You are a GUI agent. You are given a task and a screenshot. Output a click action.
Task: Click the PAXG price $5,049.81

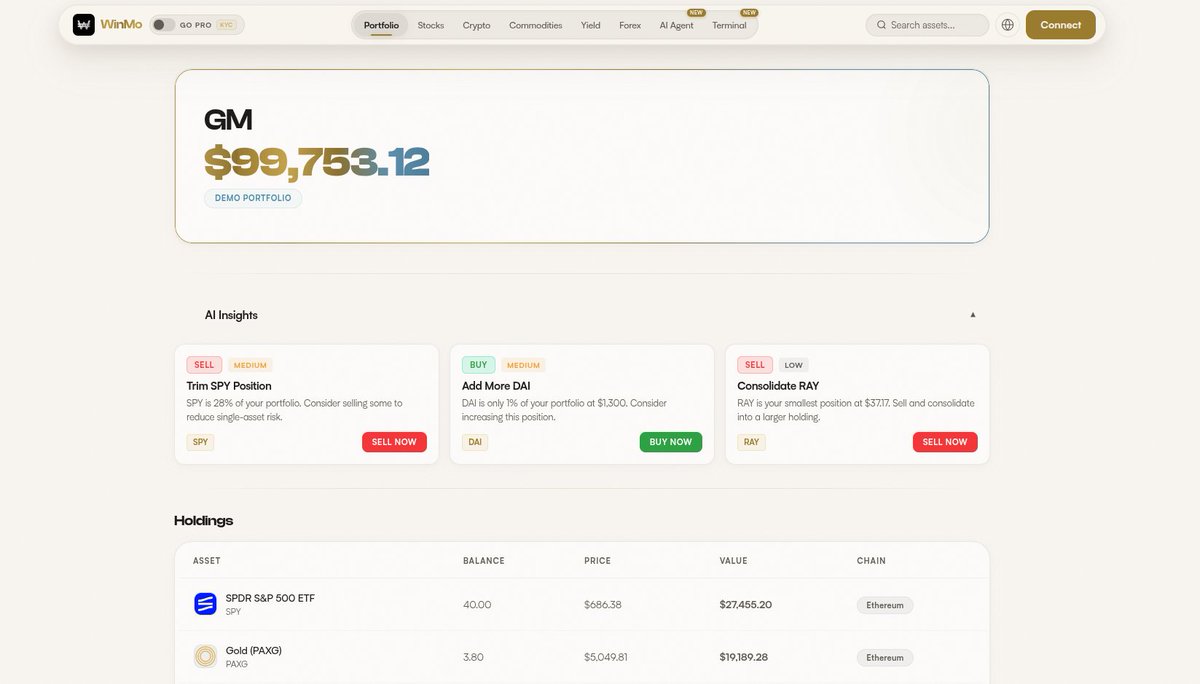pos(606,658)
